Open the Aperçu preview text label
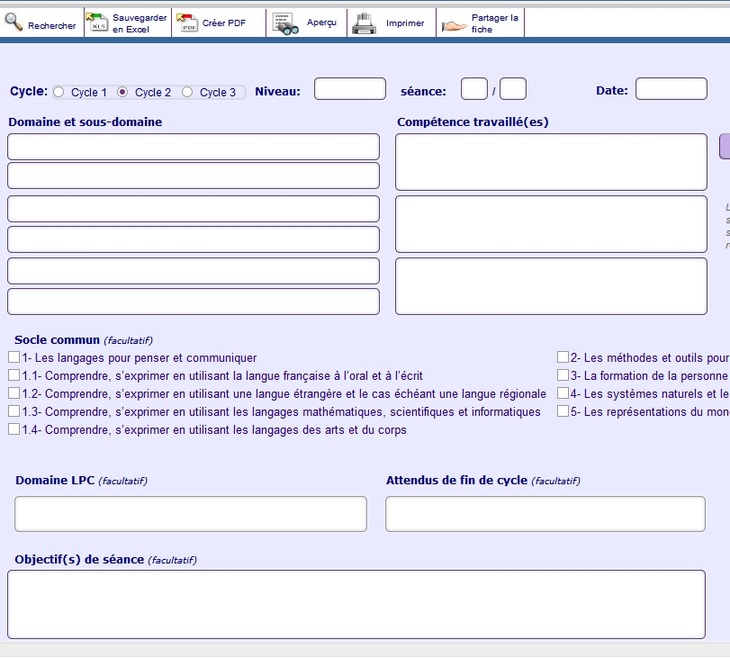 point(321,23)
